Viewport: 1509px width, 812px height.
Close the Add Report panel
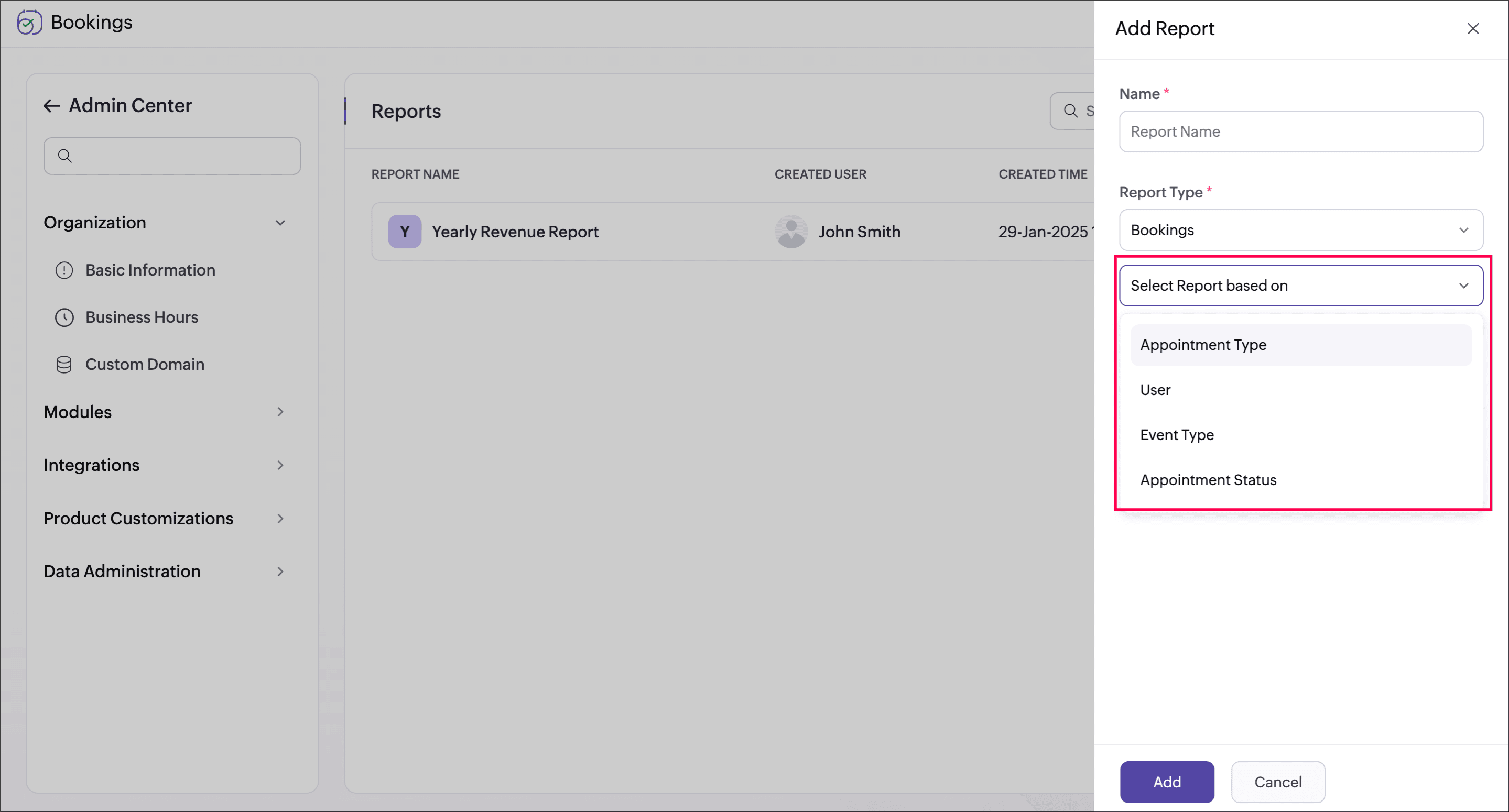pyautogui.click(x=1473, y=29)
